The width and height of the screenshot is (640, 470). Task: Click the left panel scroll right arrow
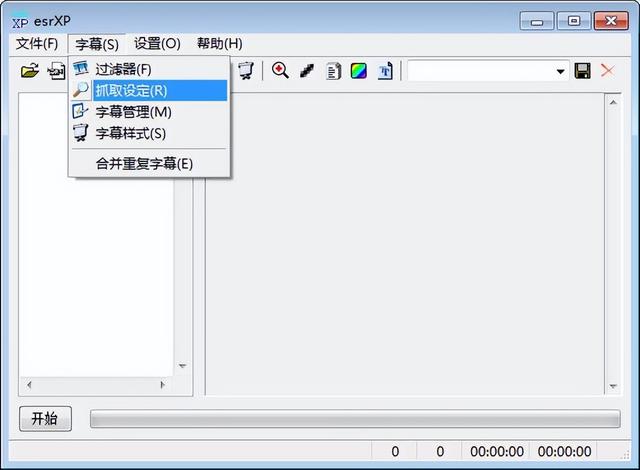pyautogui.click(x=163, y=385)
